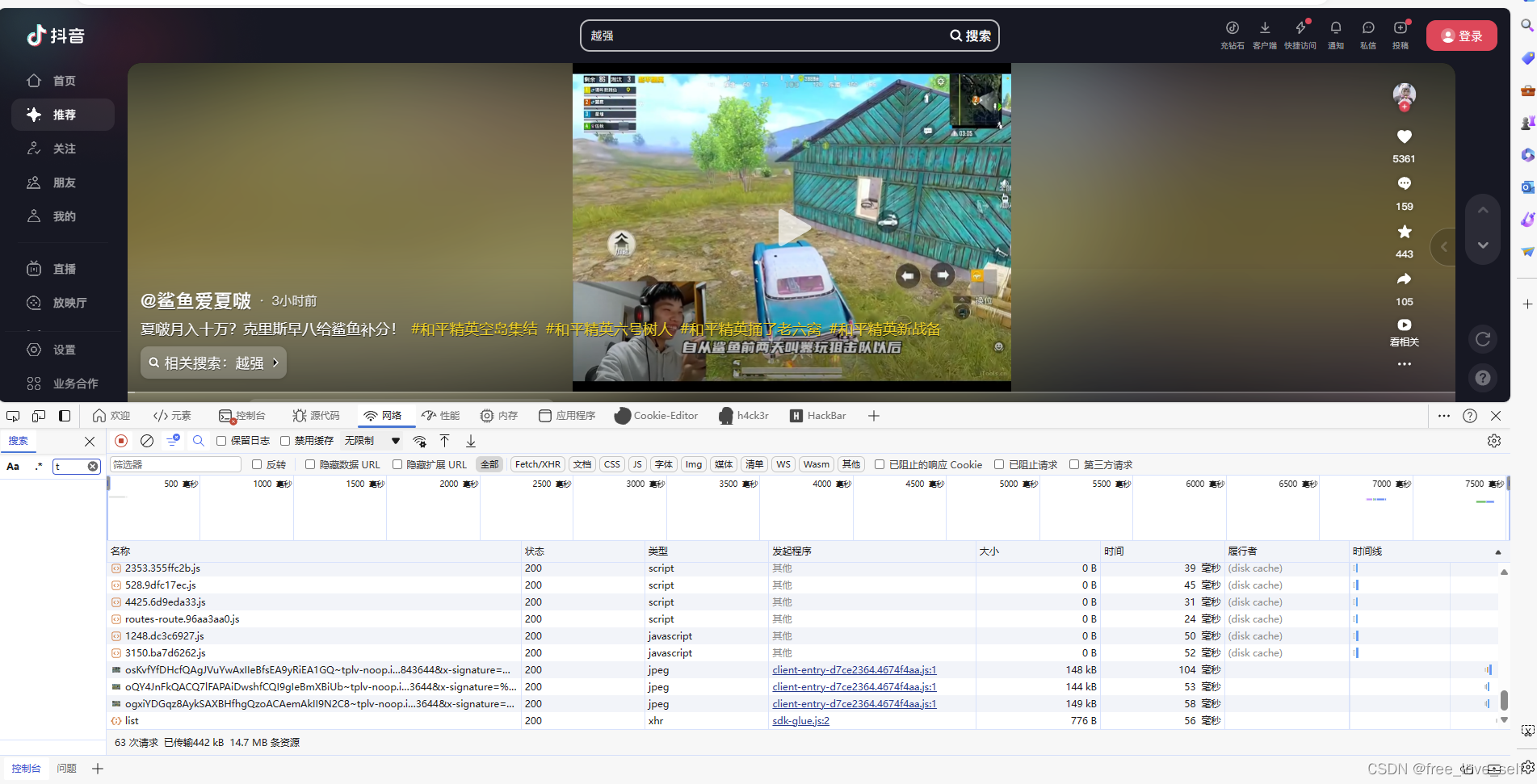1537x784 pixels.
Task: Select JS filter type
Action: click(x=637, y=464)
